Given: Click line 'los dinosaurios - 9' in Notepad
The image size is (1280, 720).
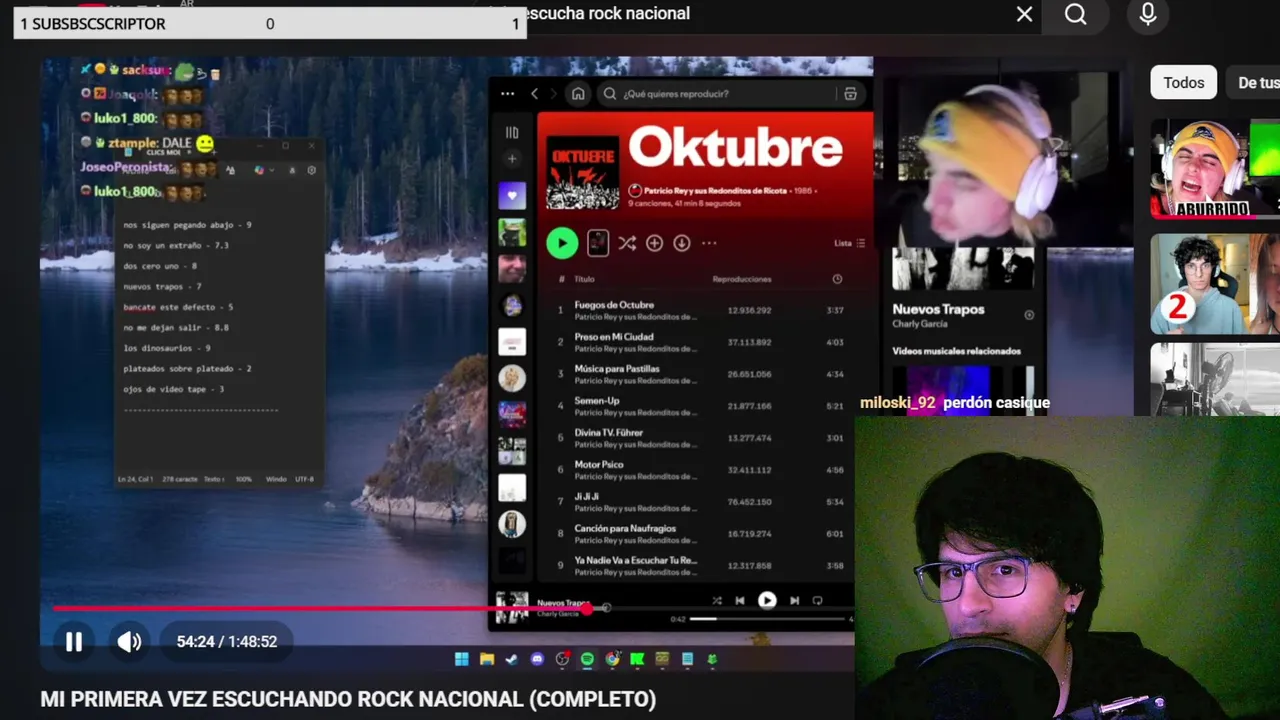Looking at the screenshot, I should pos(166,348).
